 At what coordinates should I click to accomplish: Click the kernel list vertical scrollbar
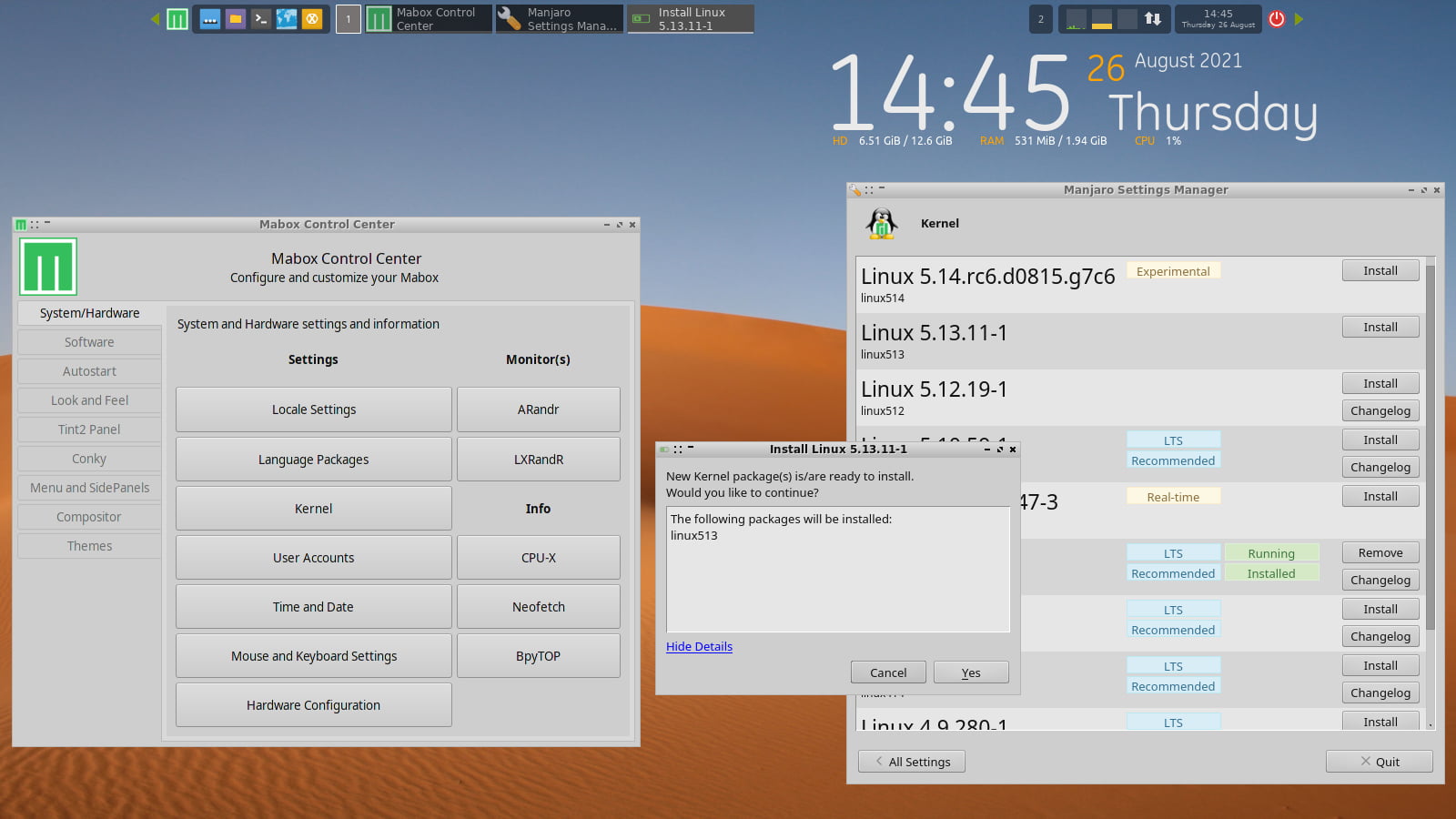1431,446
